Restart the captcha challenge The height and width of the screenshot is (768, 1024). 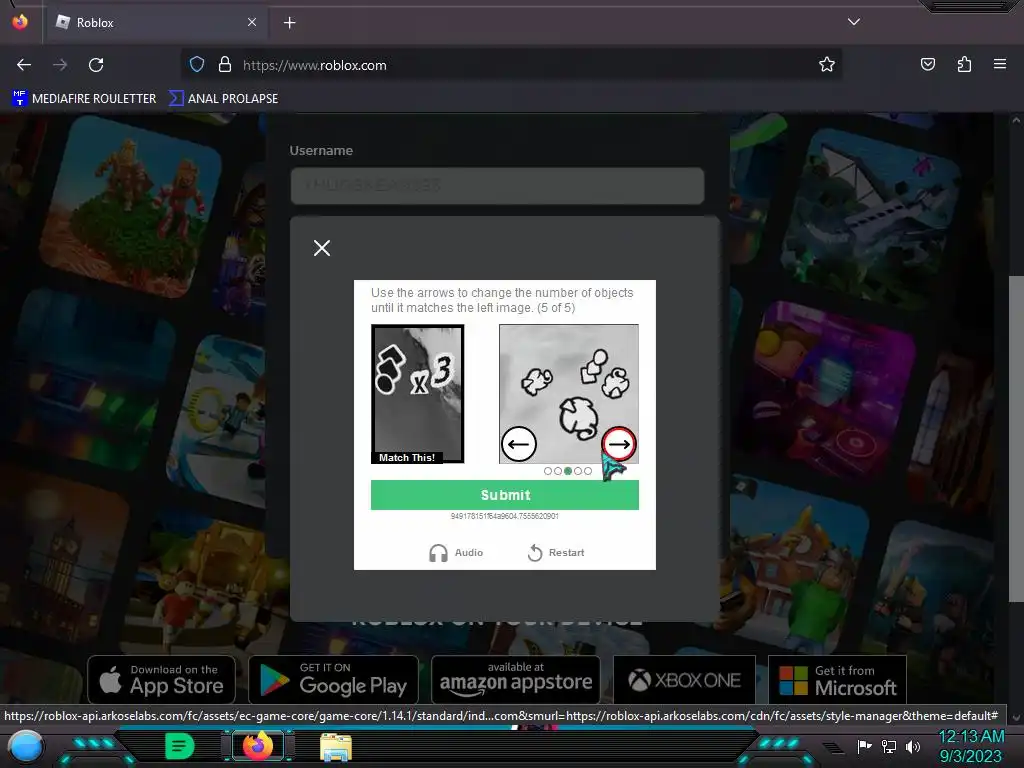click(556, 552)
